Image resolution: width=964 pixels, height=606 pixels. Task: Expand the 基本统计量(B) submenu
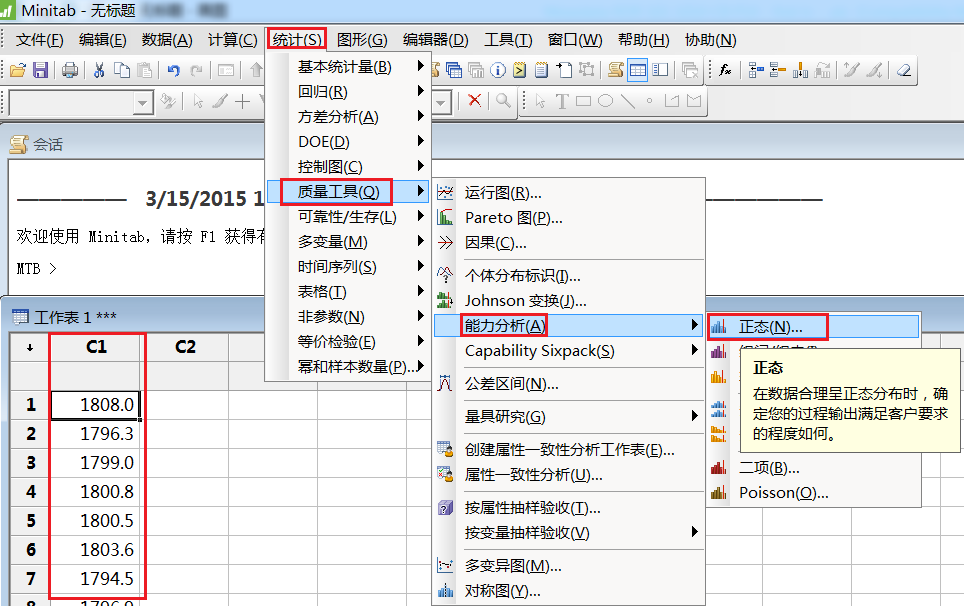coord(349,66)
